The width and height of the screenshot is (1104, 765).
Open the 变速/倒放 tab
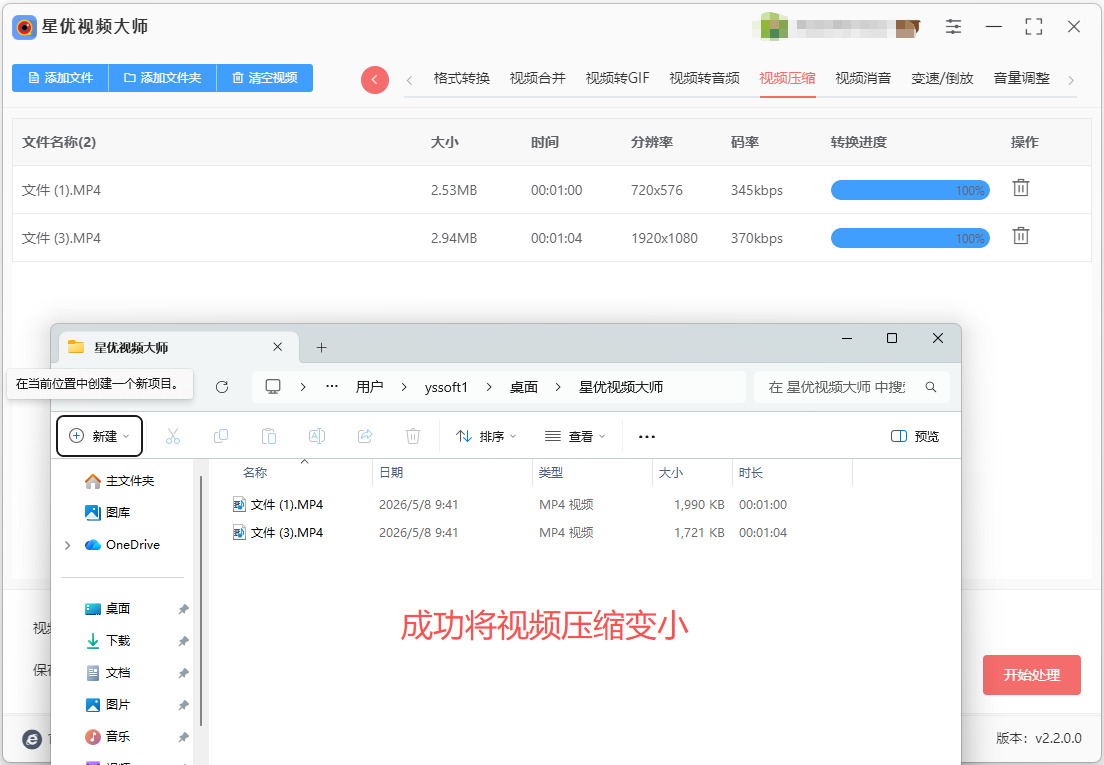click(942, 78)
